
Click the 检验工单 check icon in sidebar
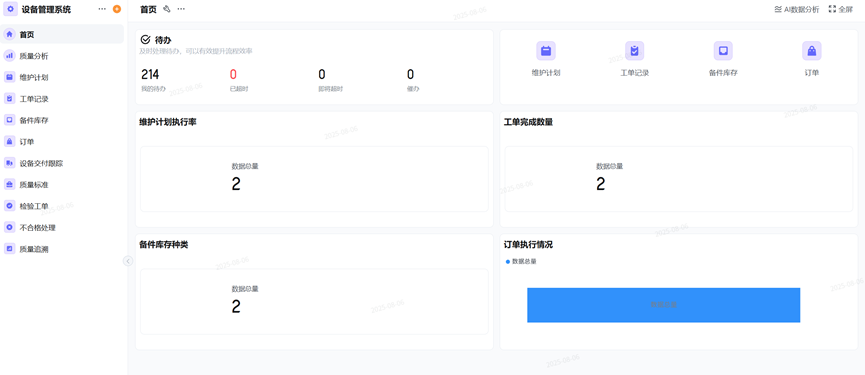[9, 206]
